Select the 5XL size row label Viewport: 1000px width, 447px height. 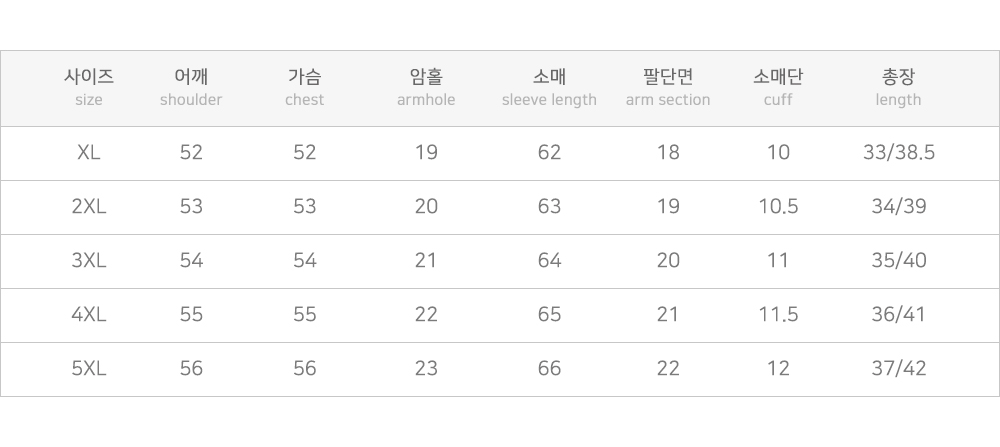(x=89, y=369)
